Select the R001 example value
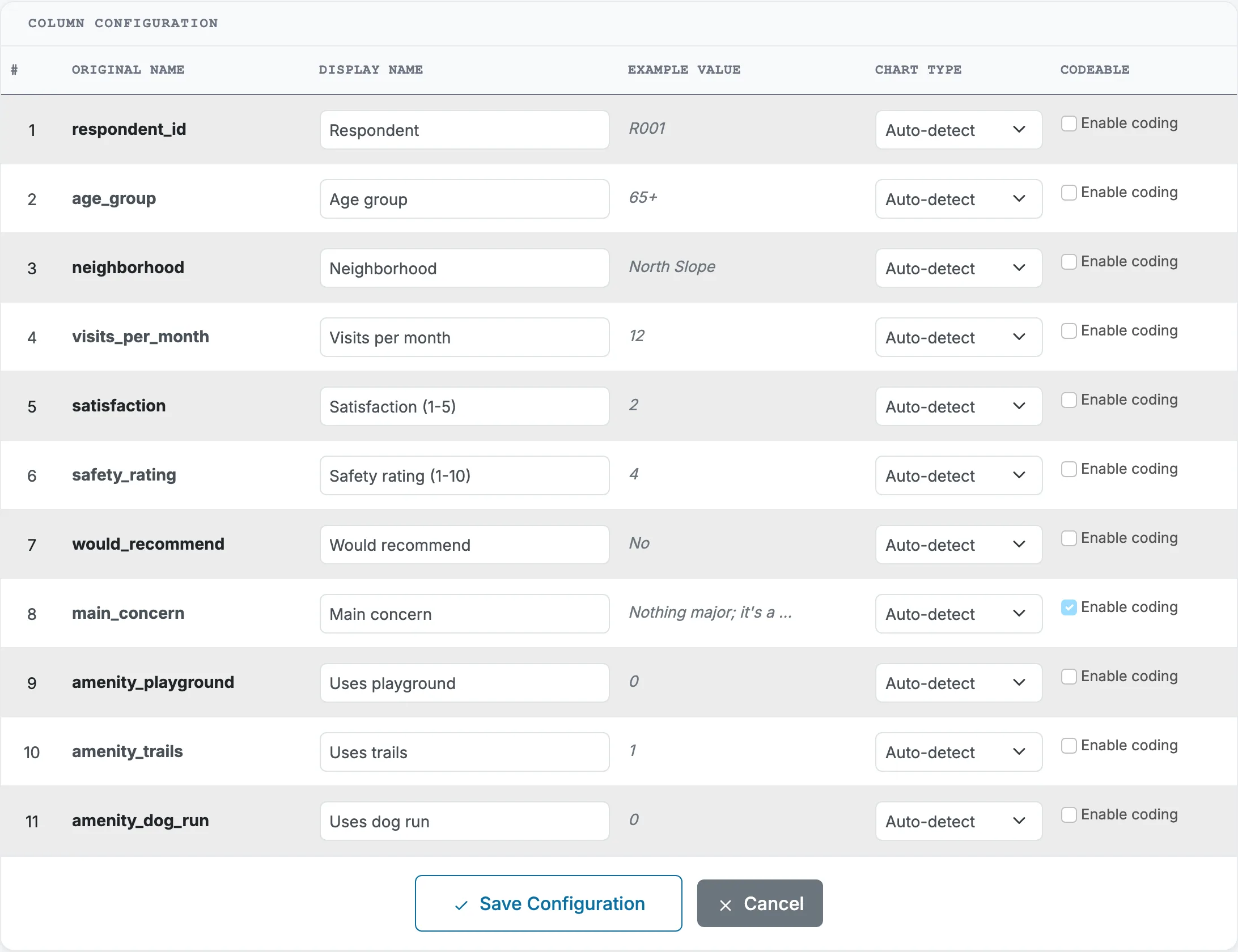The height and width of the screenshot is (952, 1238). pyautogui.click(x=647, y=128)
